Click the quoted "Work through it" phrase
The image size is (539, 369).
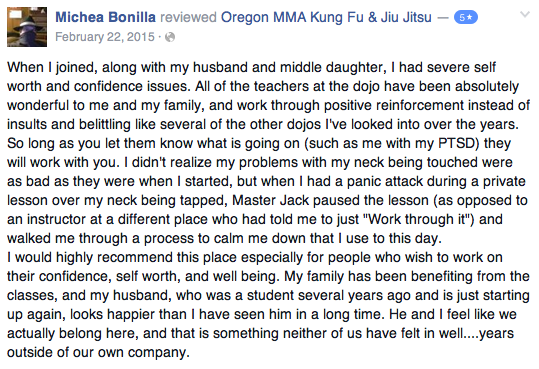point(417,219)
